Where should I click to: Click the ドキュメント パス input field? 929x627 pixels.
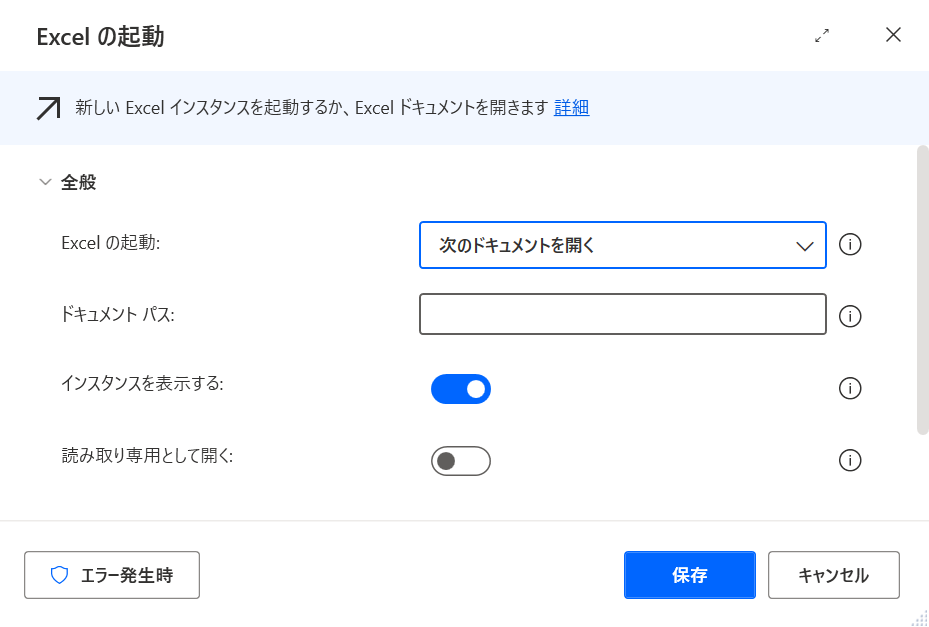pyautogui.click(x=622, y=314)
